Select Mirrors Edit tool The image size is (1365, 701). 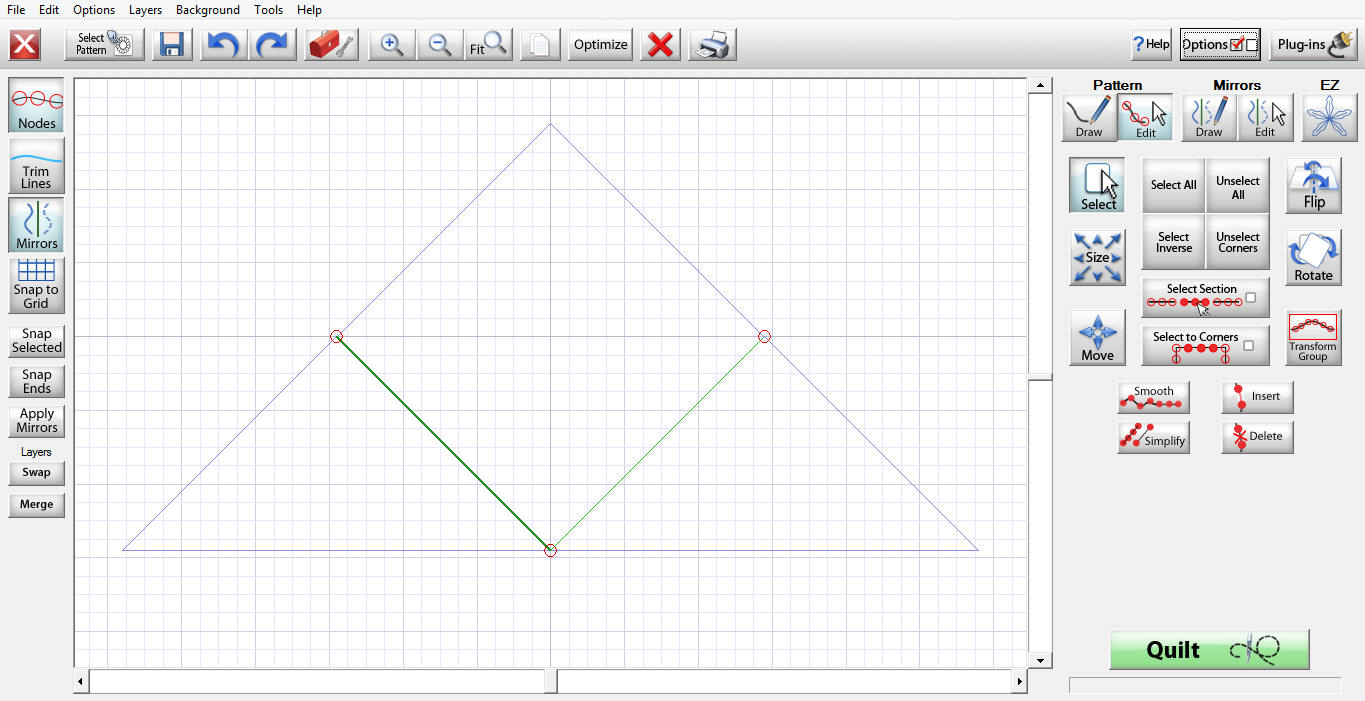tap(1265, 118)
